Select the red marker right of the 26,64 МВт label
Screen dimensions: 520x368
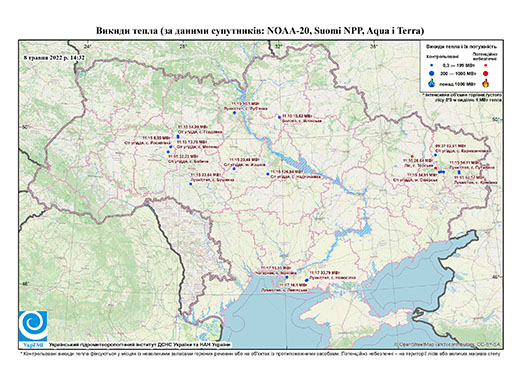tap(435, 168)
